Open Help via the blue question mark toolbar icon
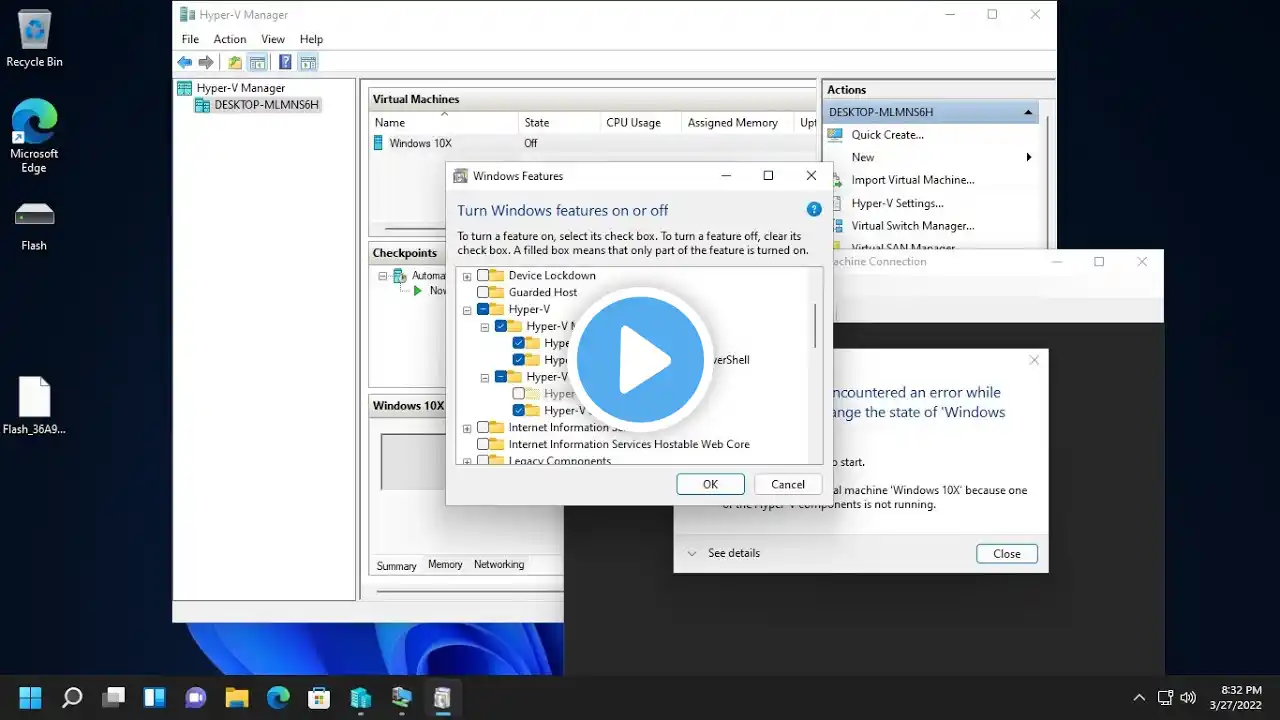 tap(285, 62)
